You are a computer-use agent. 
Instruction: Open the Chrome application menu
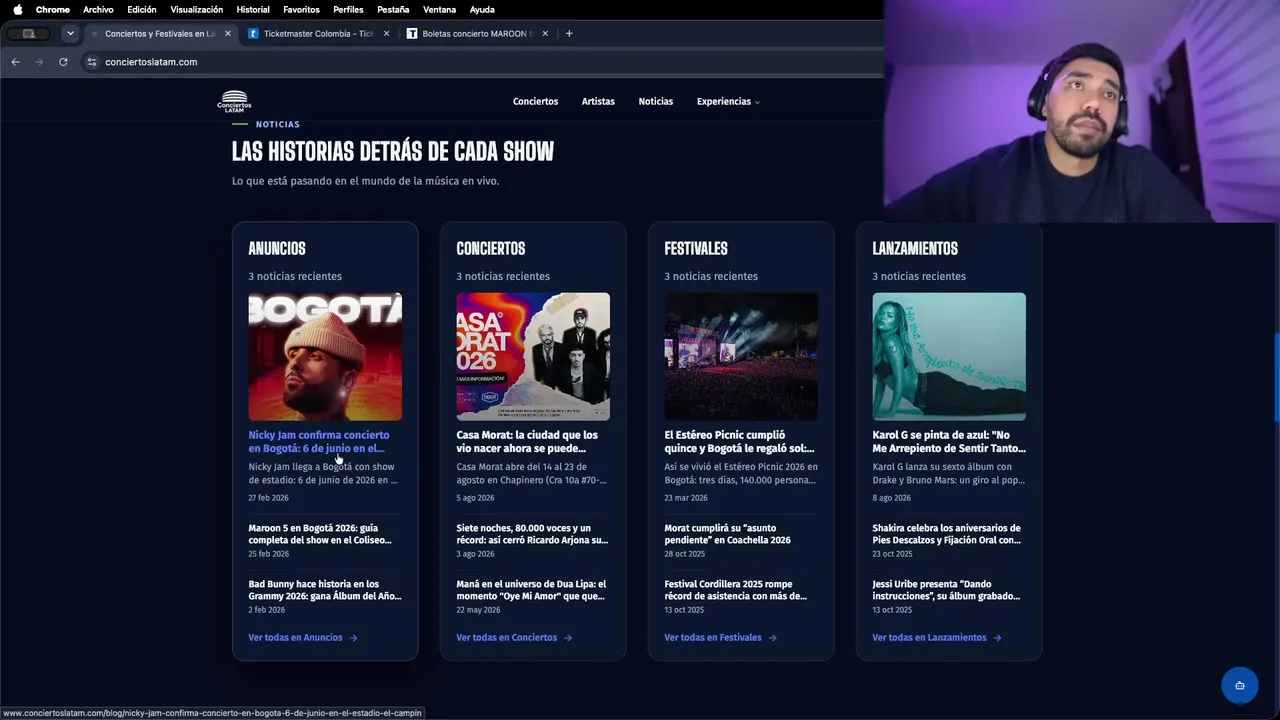click(53, 9)
